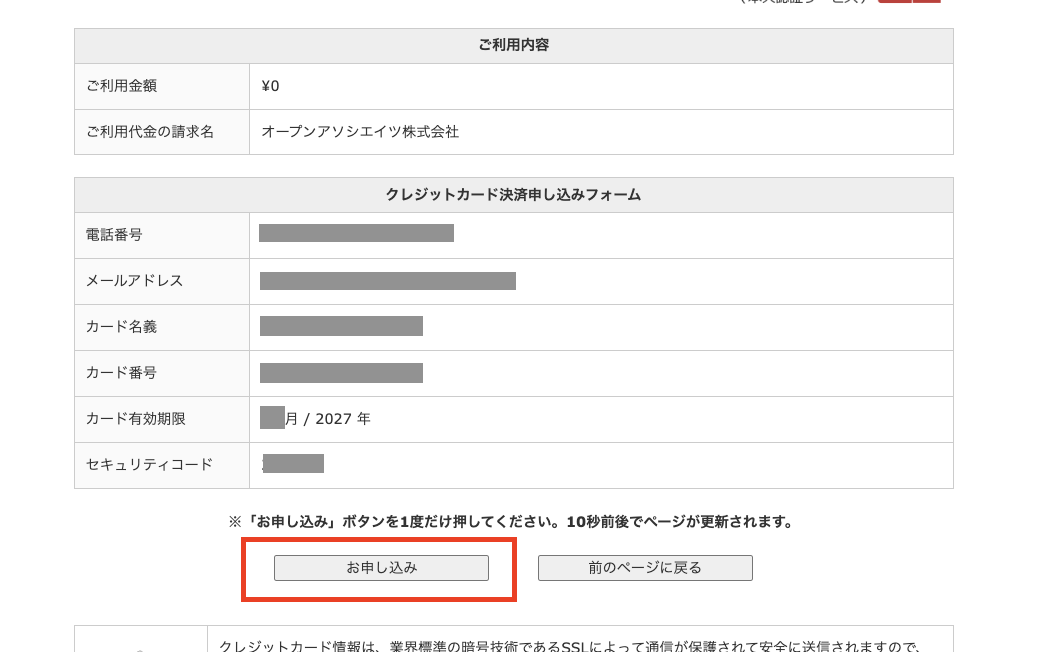1049x652 pixels.
Task: Click the redacted security code value
Action: [x=294, y=463]
